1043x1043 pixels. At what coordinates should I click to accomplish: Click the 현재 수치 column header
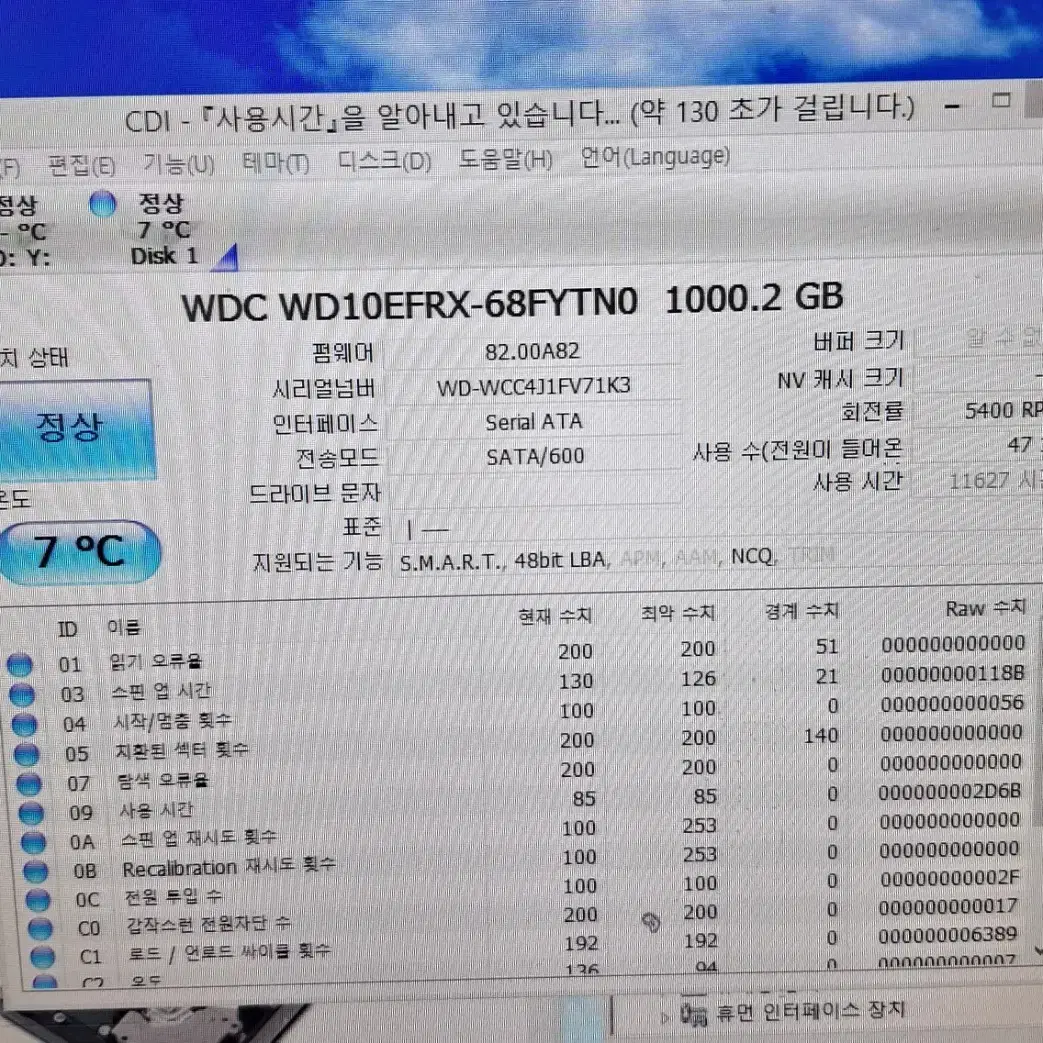tap(555, 616)
